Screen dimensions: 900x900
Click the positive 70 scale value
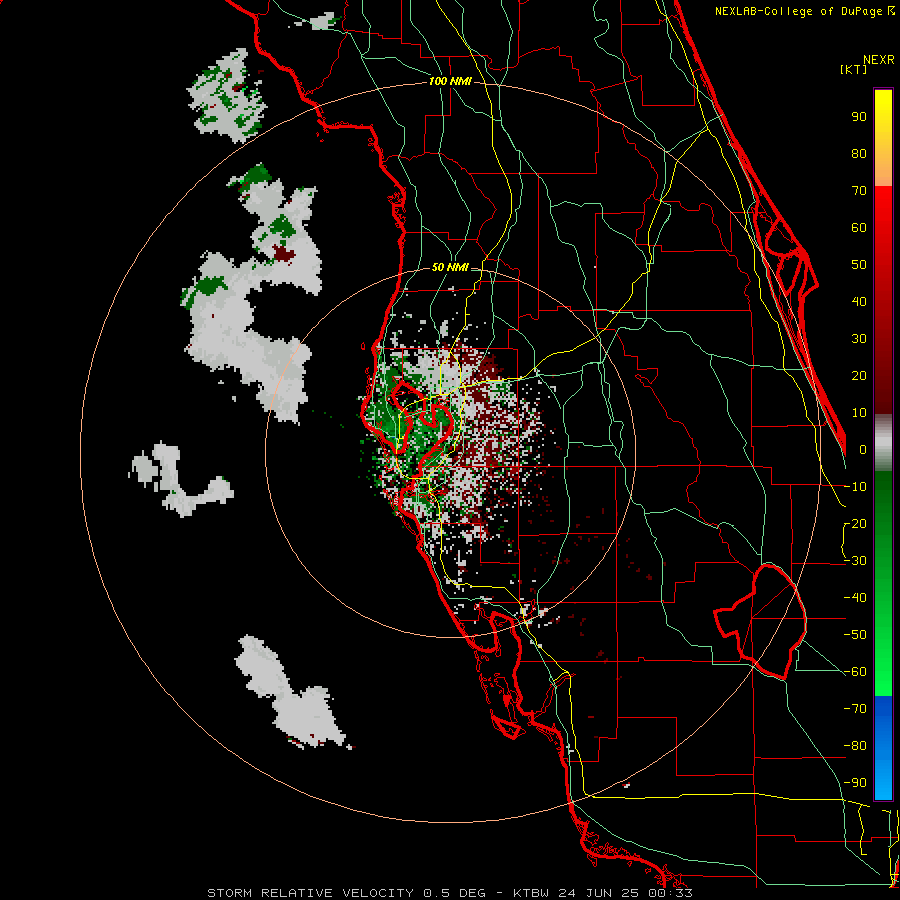coord(859,191)
